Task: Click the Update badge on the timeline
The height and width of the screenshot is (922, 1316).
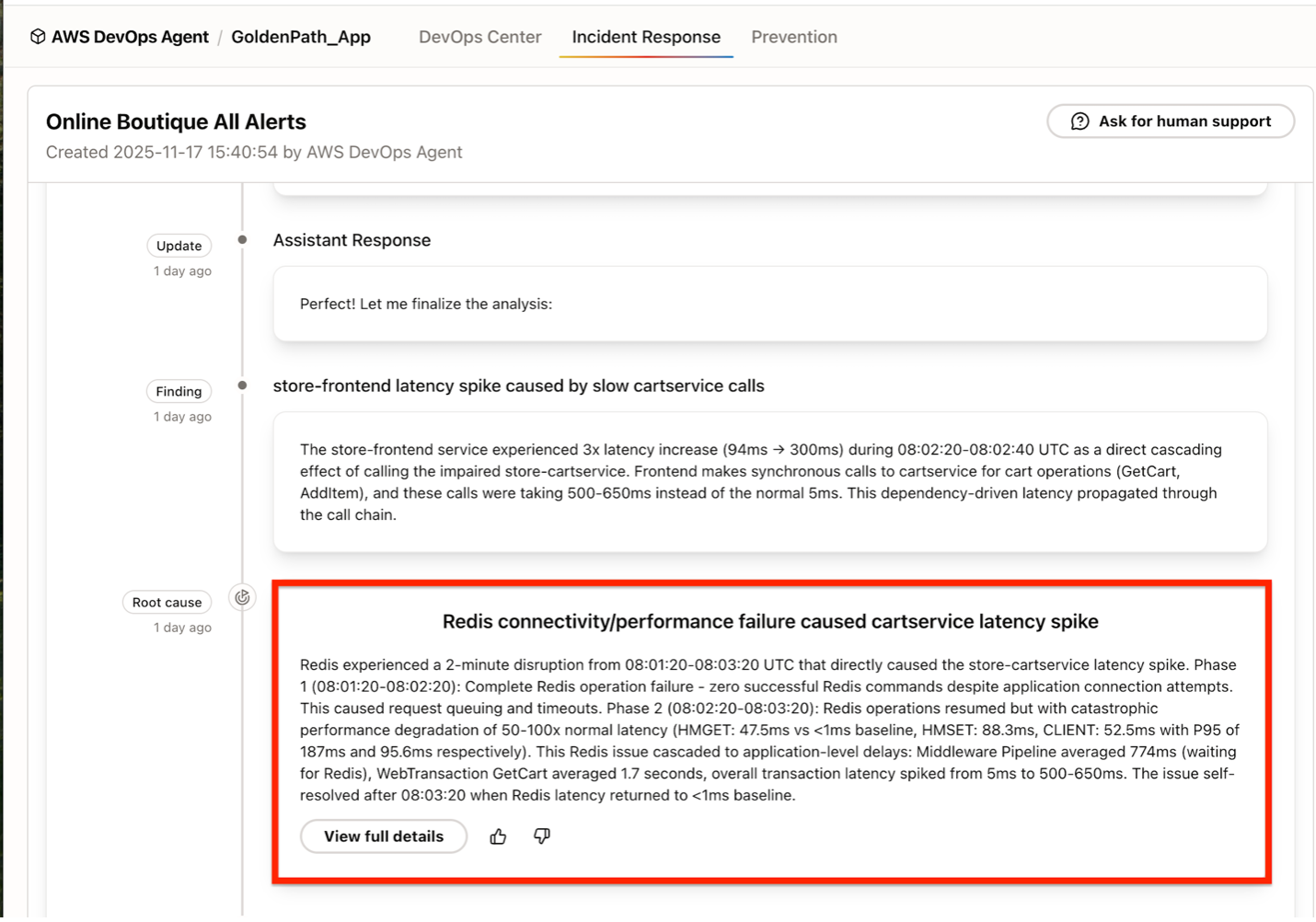Action: (179, 246)
